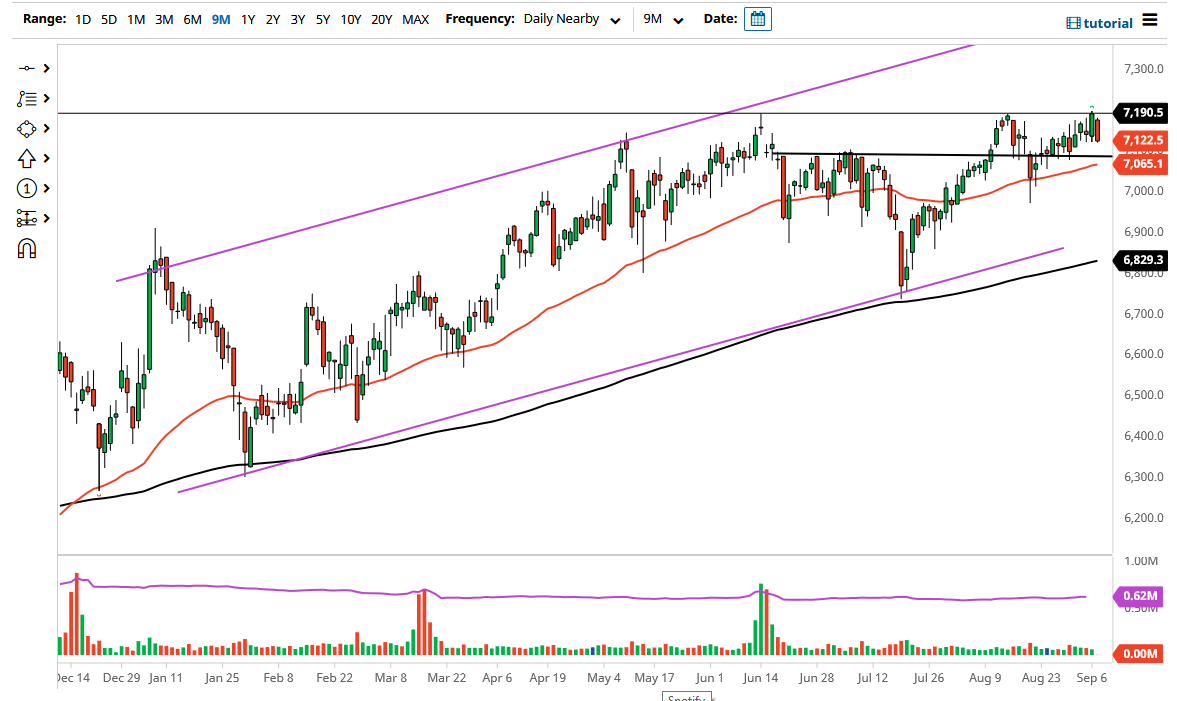Image resolution: width=1177 pixels, height=701 pixels.
Task: Switch the range to 1D
Action: [83, 18]
